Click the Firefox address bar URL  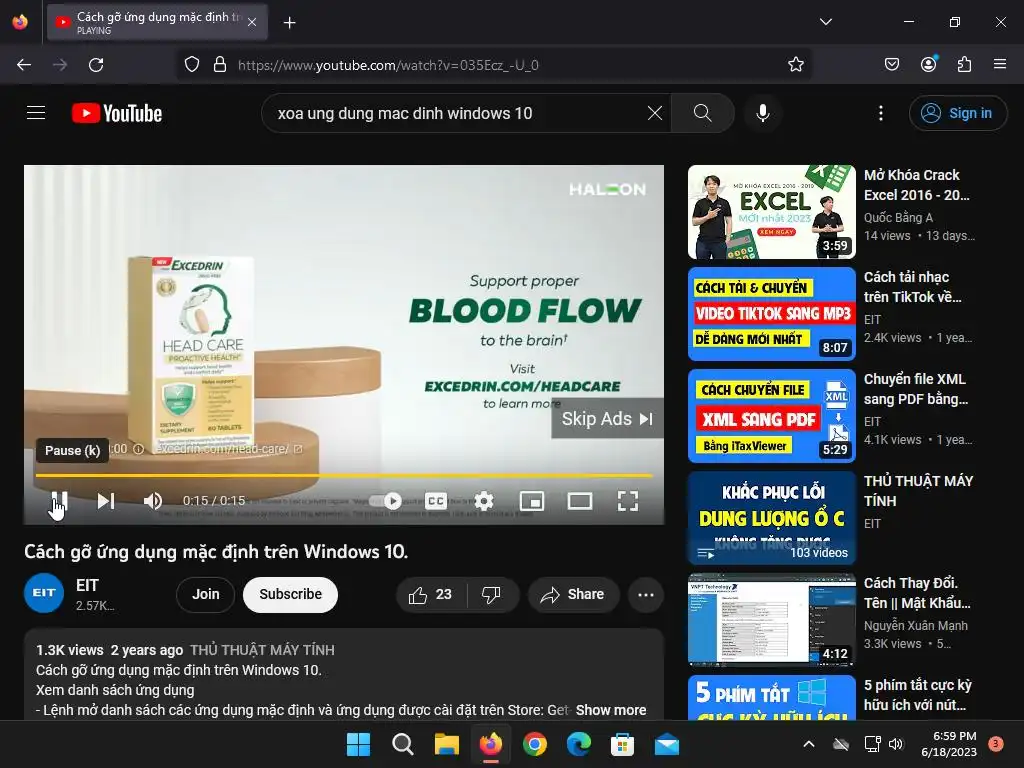[388, 65]
